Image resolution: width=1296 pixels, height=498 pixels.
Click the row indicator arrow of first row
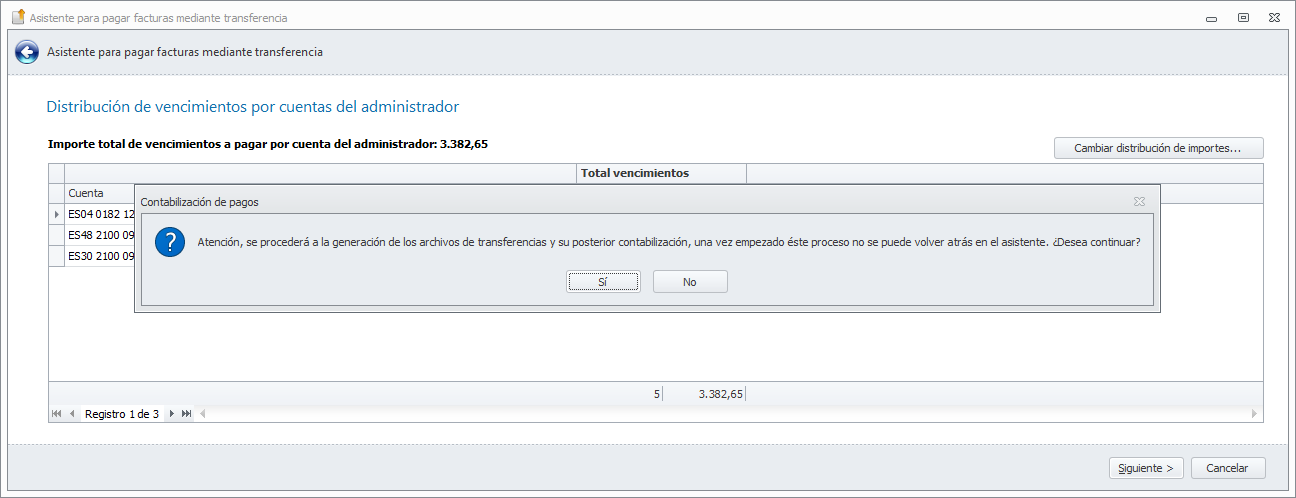(56, 214)
